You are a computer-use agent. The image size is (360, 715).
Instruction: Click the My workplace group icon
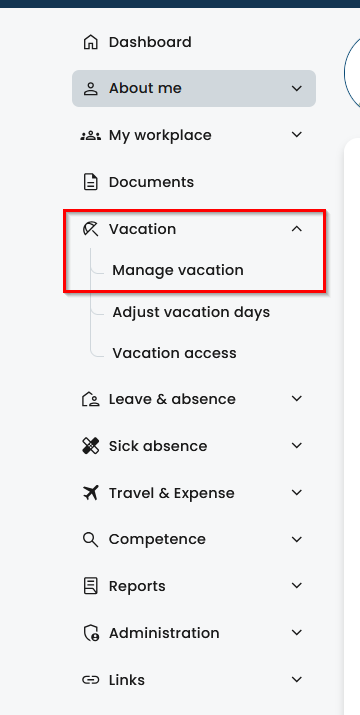pyautogui.click(x=90, y=135)
